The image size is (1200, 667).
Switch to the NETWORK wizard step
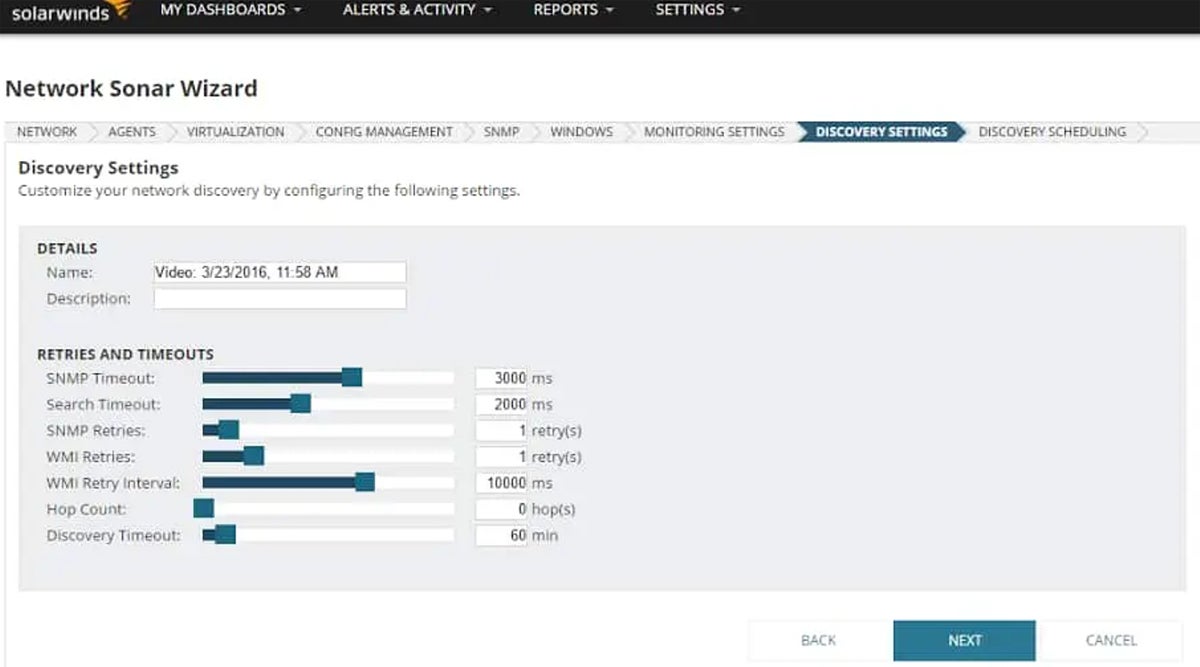(46, 131)
